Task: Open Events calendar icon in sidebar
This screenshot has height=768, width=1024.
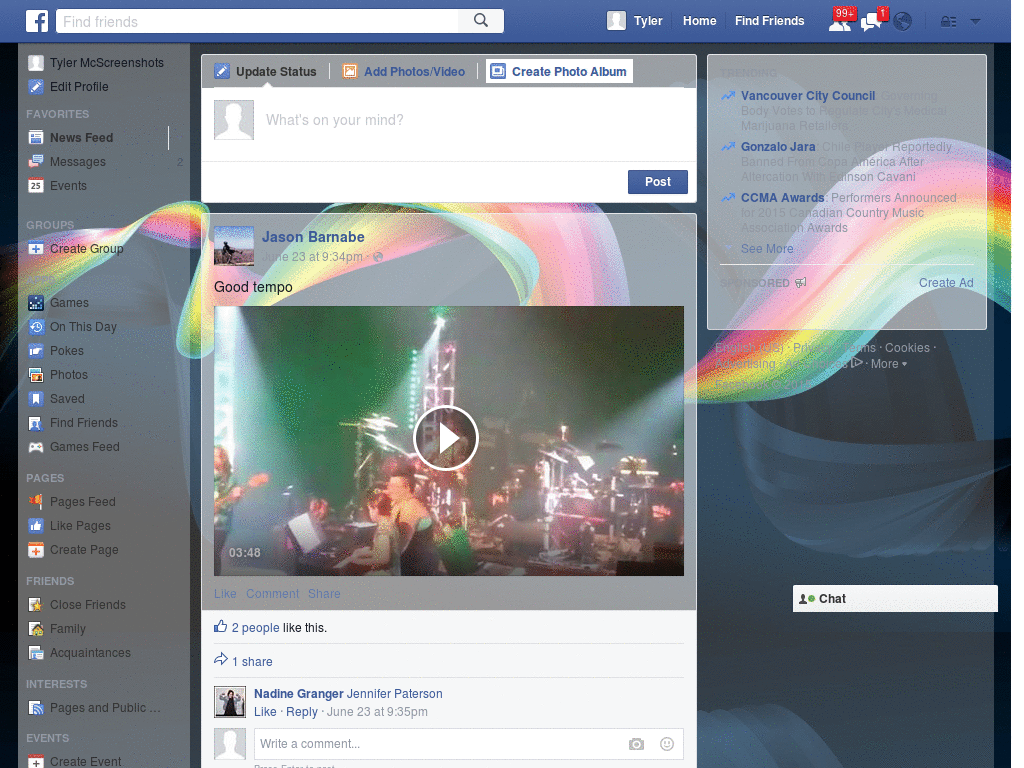Action: point(36,186)
